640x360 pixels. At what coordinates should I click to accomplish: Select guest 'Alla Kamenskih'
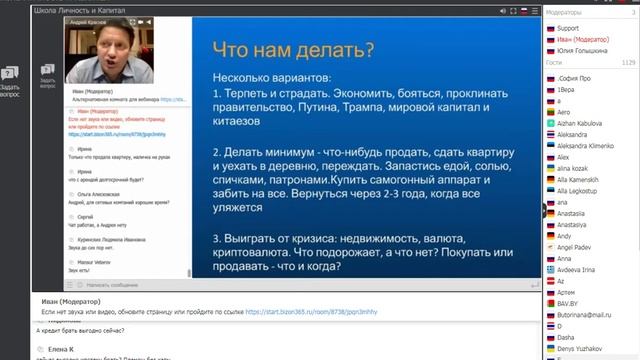click(x=578, y=180)
